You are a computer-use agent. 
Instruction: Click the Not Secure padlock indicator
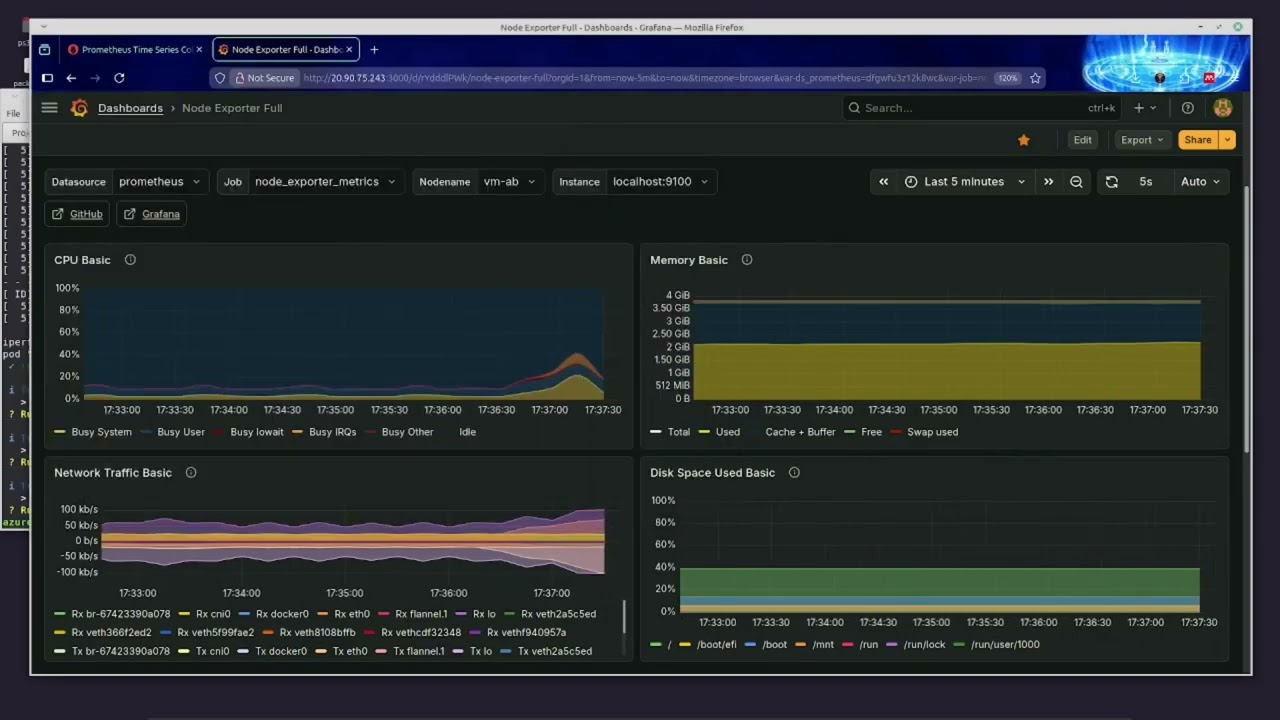point(264,78)
